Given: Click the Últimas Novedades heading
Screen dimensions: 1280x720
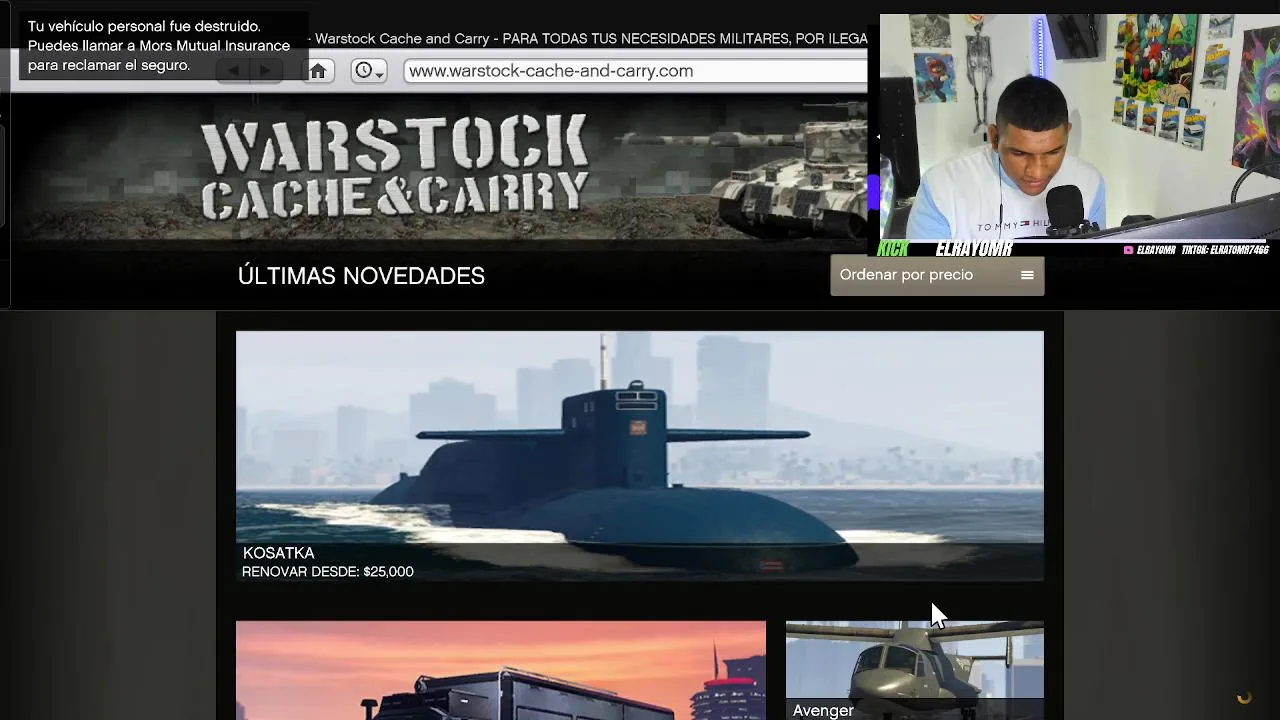Looking at the screenshot, I should tap(361, 276).
